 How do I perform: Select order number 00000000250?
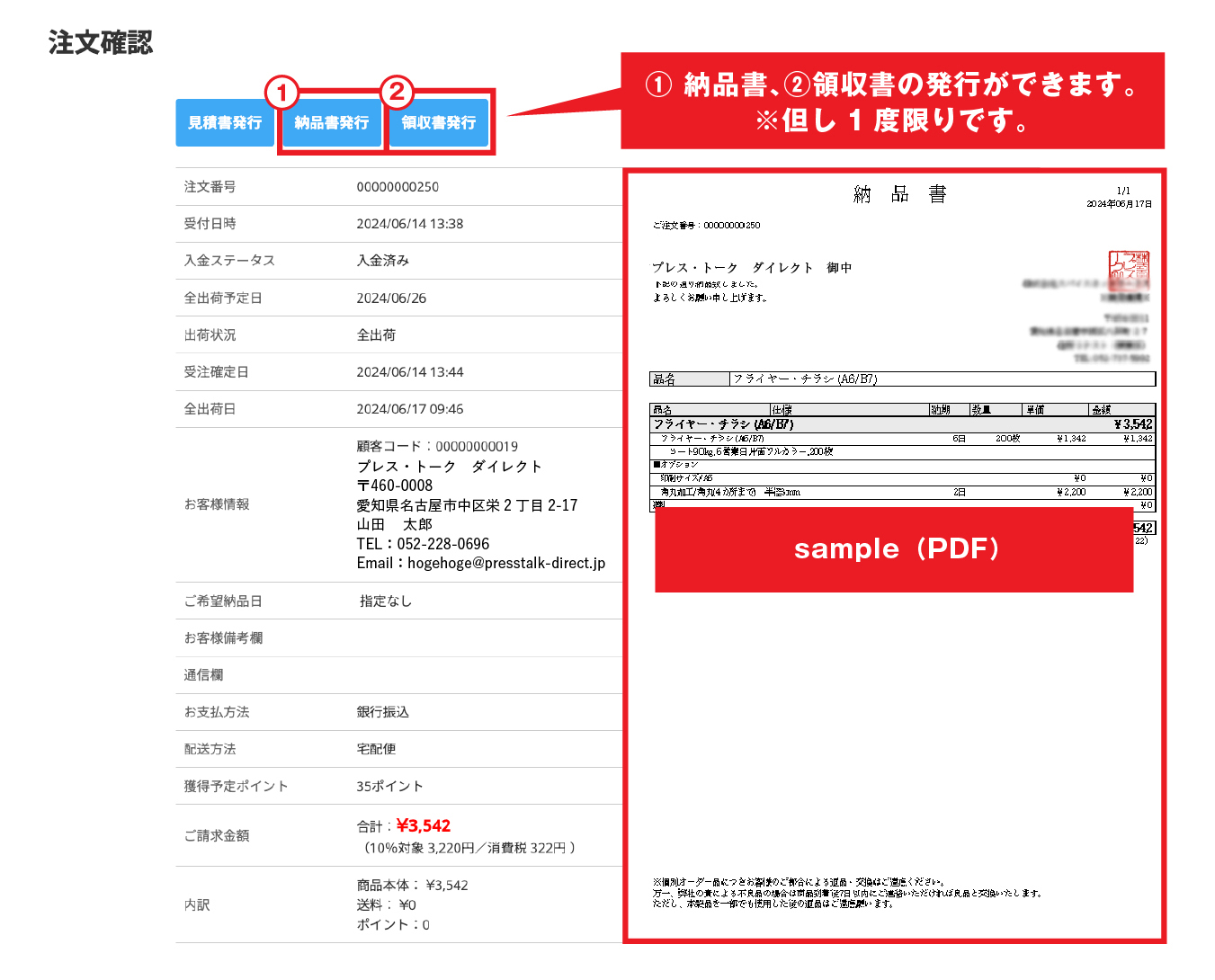[398, 187]
